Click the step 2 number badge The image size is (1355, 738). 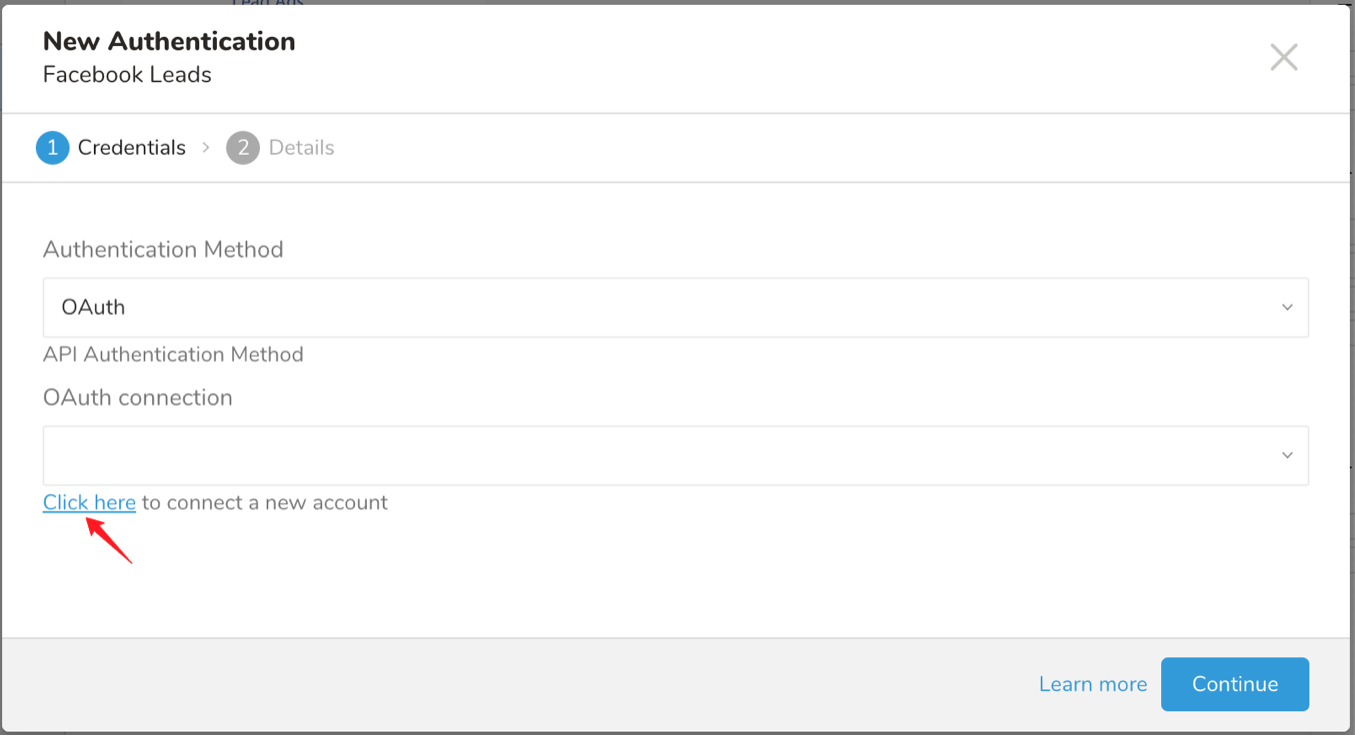(x=242, y=148)
